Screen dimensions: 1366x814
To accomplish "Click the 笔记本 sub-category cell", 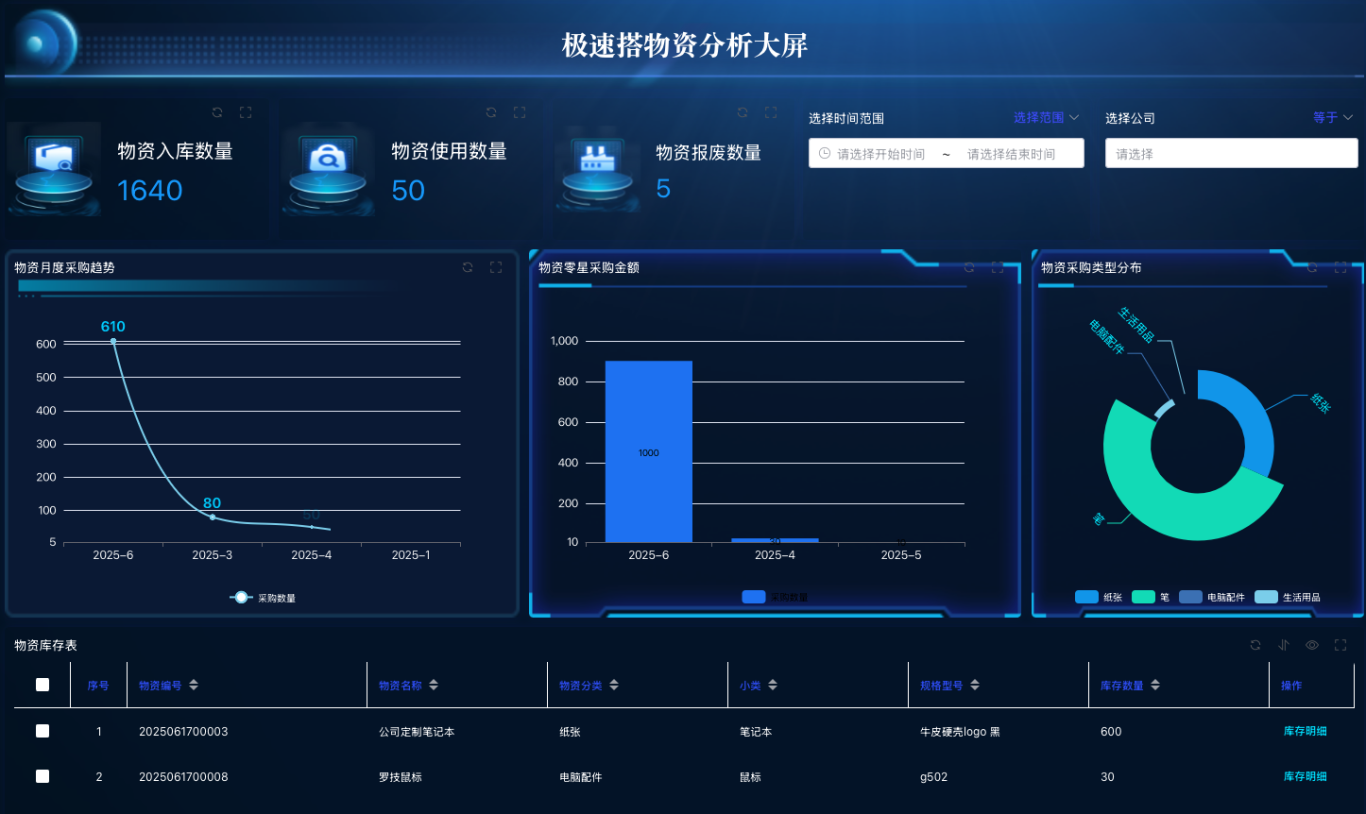I will coord(755,731).
